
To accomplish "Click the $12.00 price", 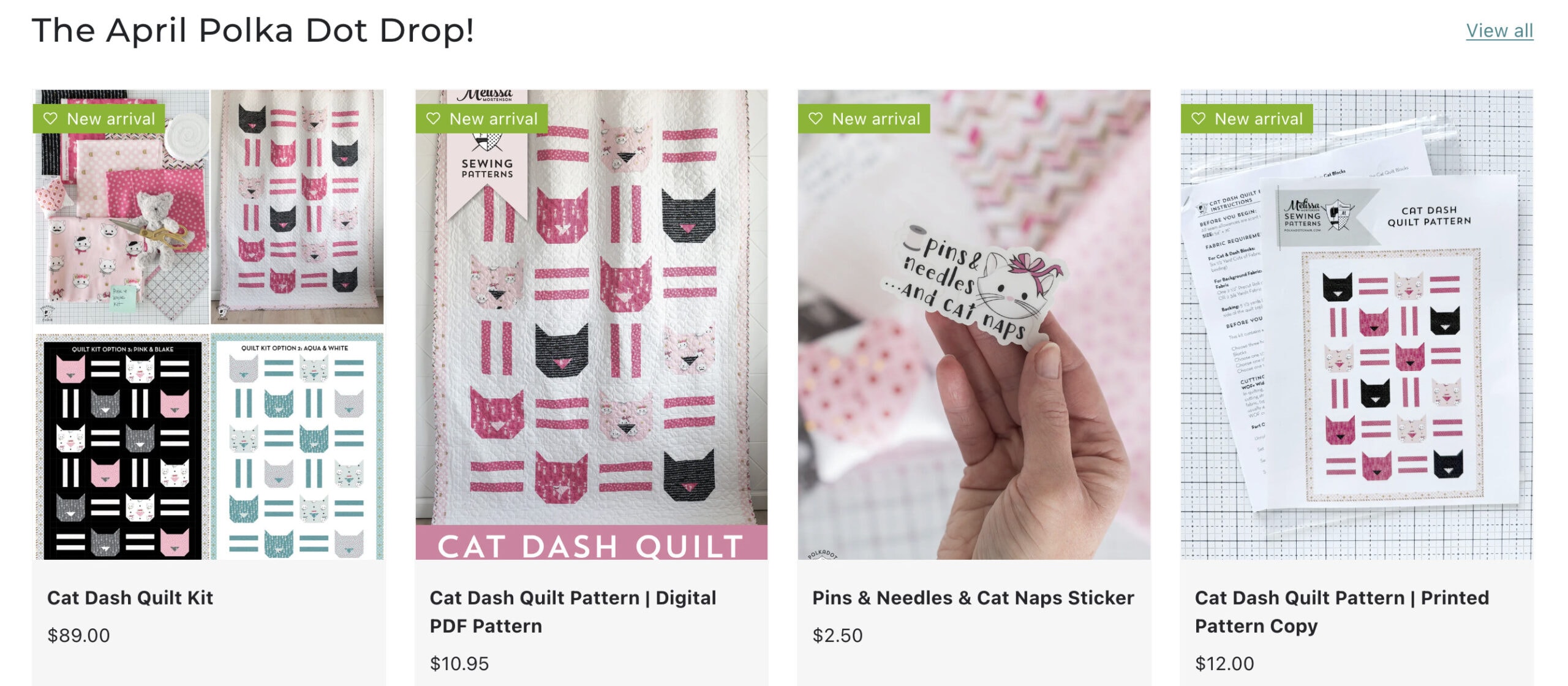I will coord(1224,663).
